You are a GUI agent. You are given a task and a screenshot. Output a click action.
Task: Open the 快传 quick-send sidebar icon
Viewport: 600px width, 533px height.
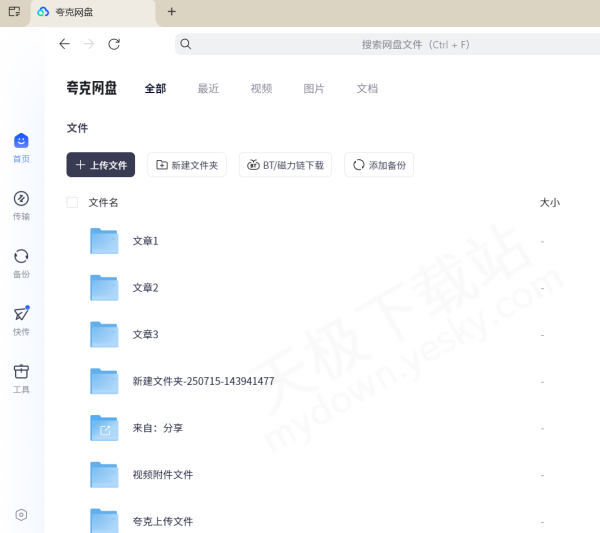pos(21,314)
